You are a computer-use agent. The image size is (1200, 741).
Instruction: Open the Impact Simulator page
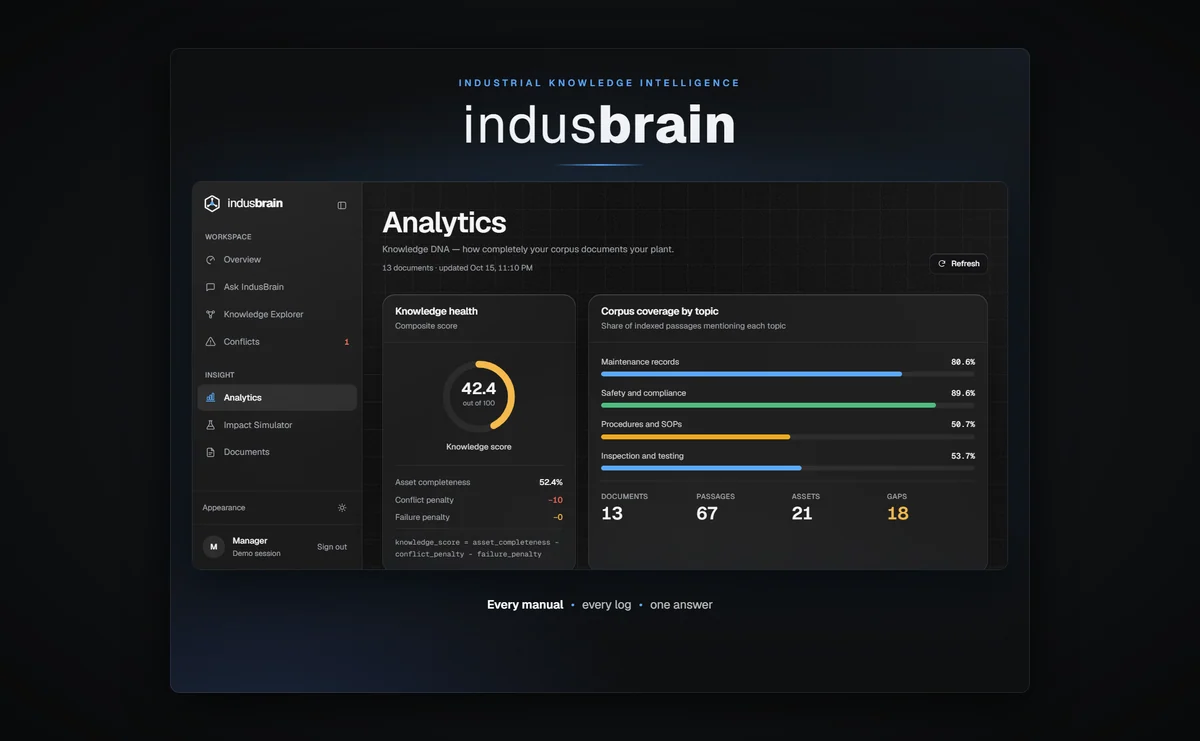click(x=277, y=425)
